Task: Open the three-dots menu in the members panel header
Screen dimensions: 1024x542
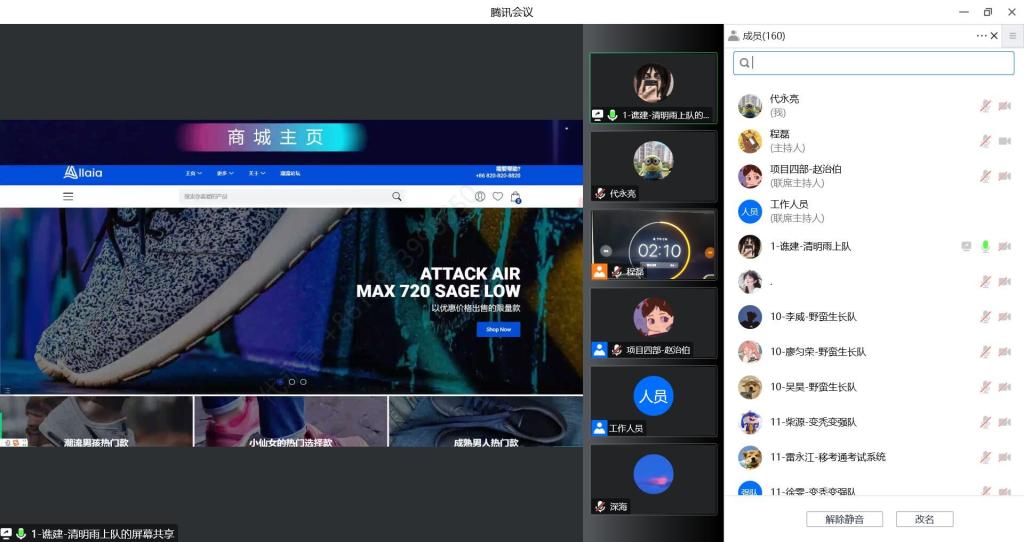Action: [982, 36]
